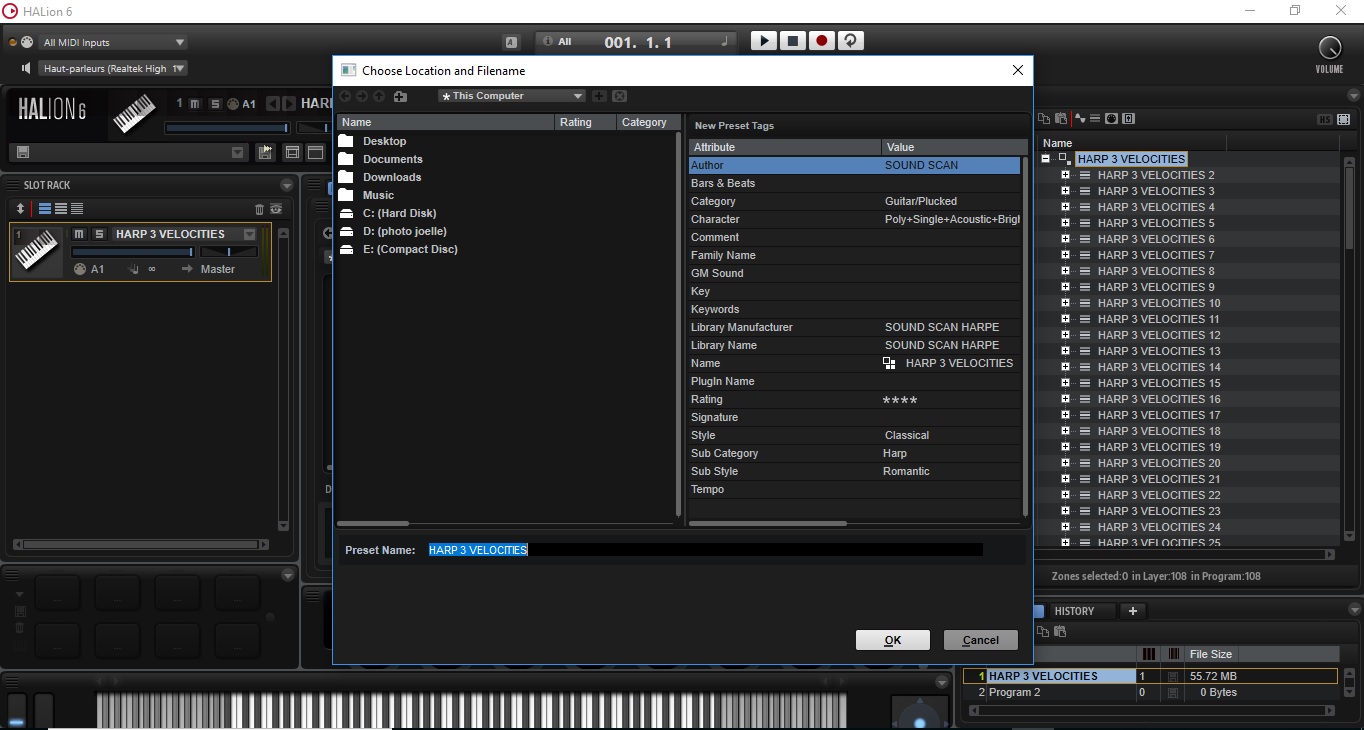1364x730 pixels.
Task: Click the create new folder icon
Action: click(400, 96)
